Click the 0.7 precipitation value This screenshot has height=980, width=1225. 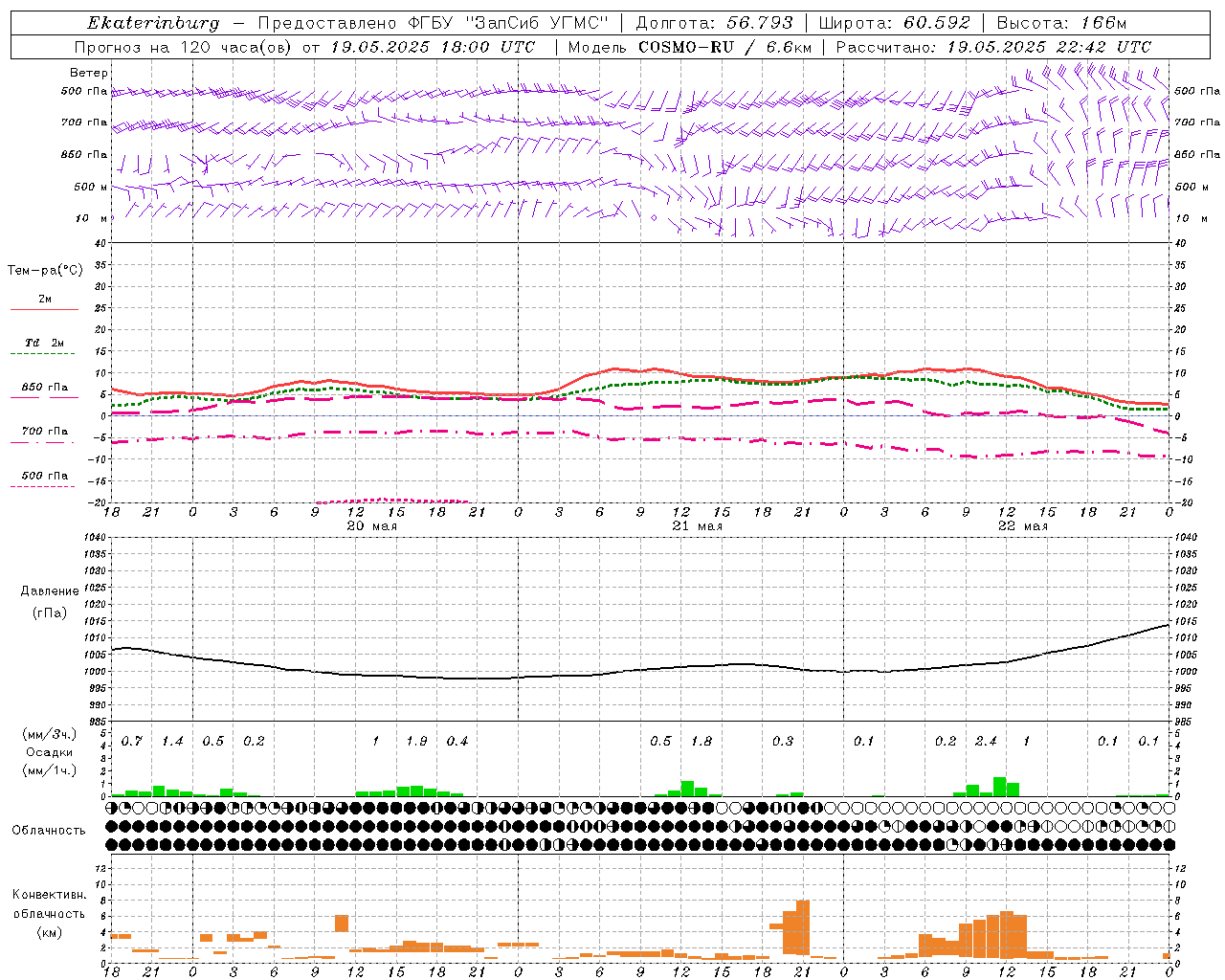pos(132,742)
